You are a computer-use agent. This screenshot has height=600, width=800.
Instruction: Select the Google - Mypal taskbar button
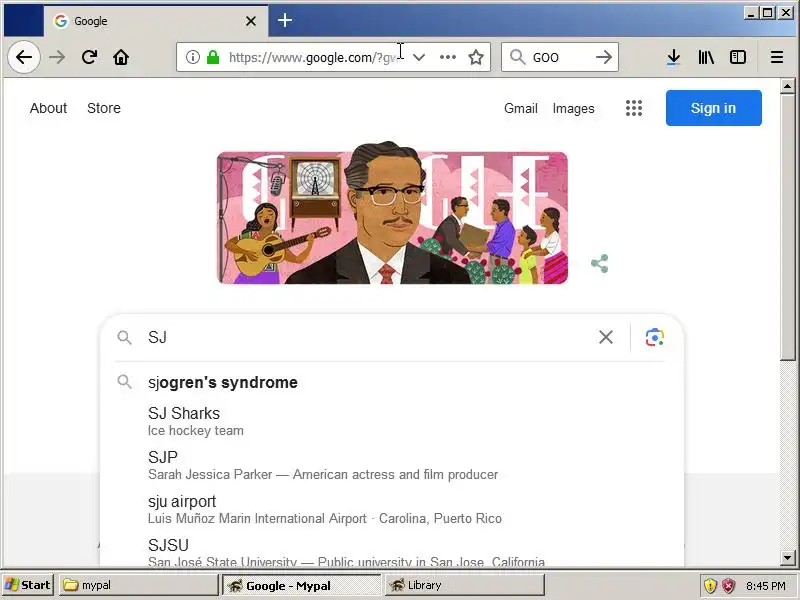[302, 585]
